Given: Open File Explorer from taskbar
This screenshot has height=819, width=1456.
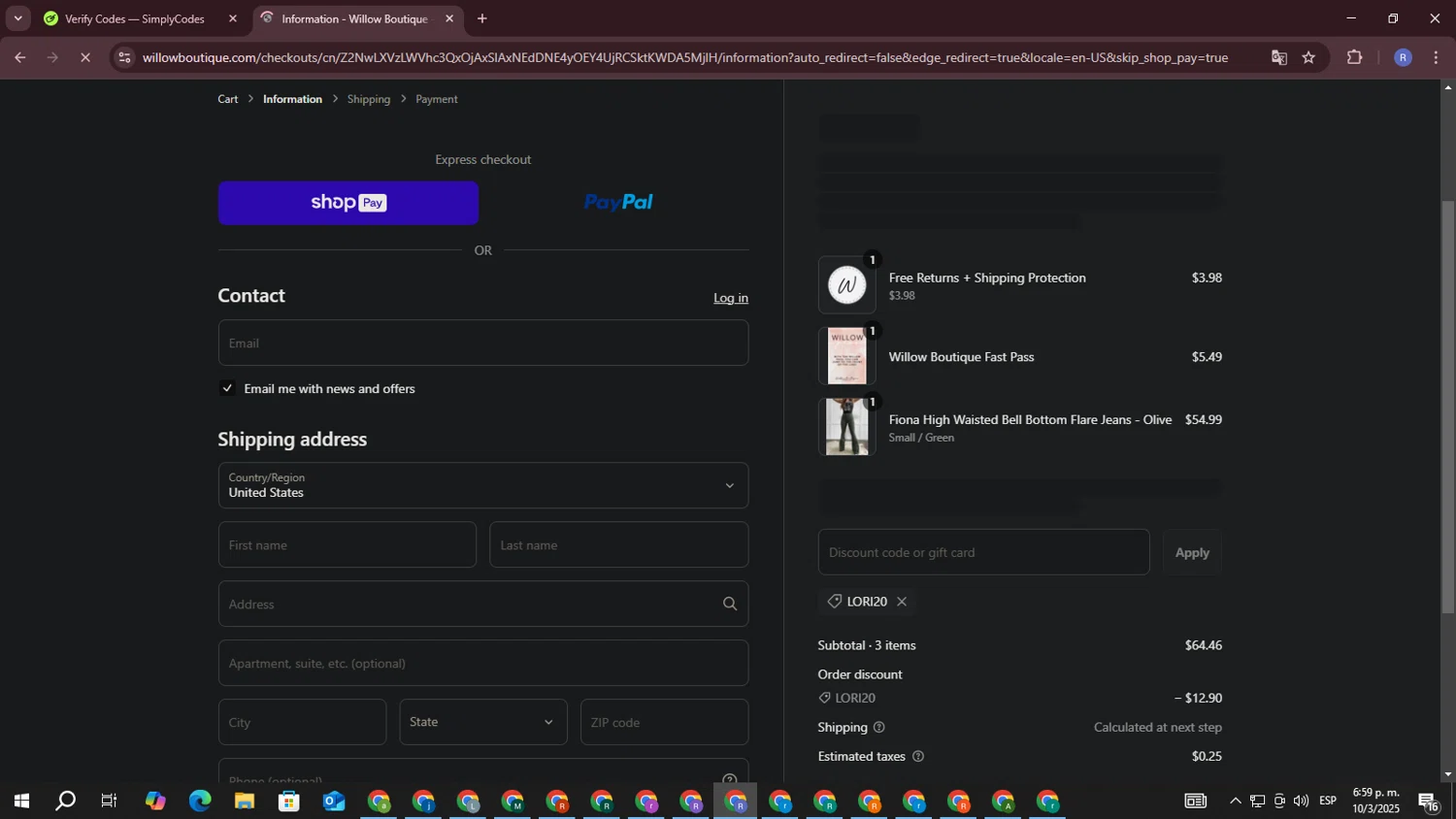Looking at the screenshot, I should click(x=245, y=802).
